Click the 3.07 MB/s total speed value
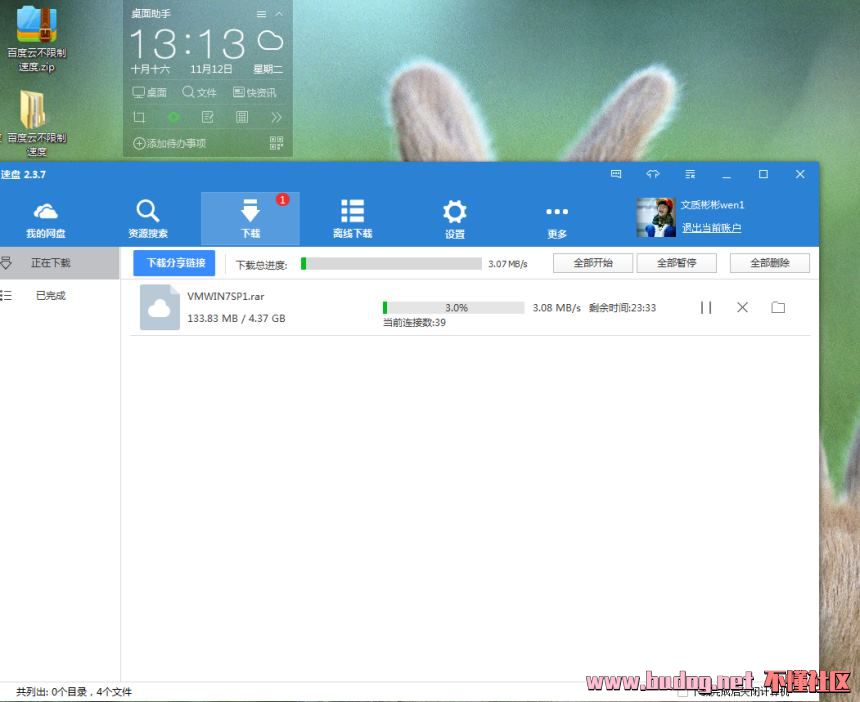Viewport: 860px width, 702px height. 508,264
